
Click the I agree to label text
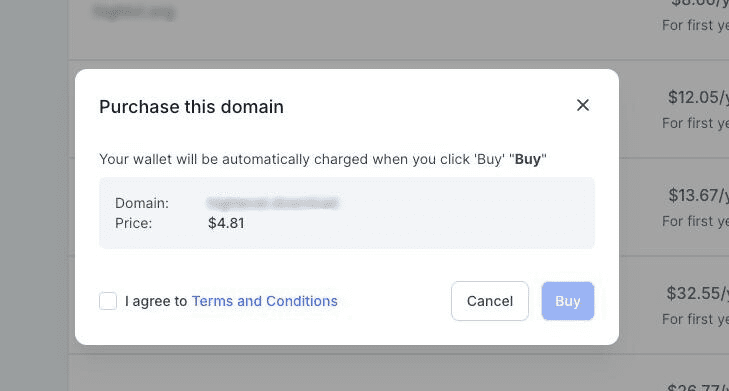[x=156, y=301]
